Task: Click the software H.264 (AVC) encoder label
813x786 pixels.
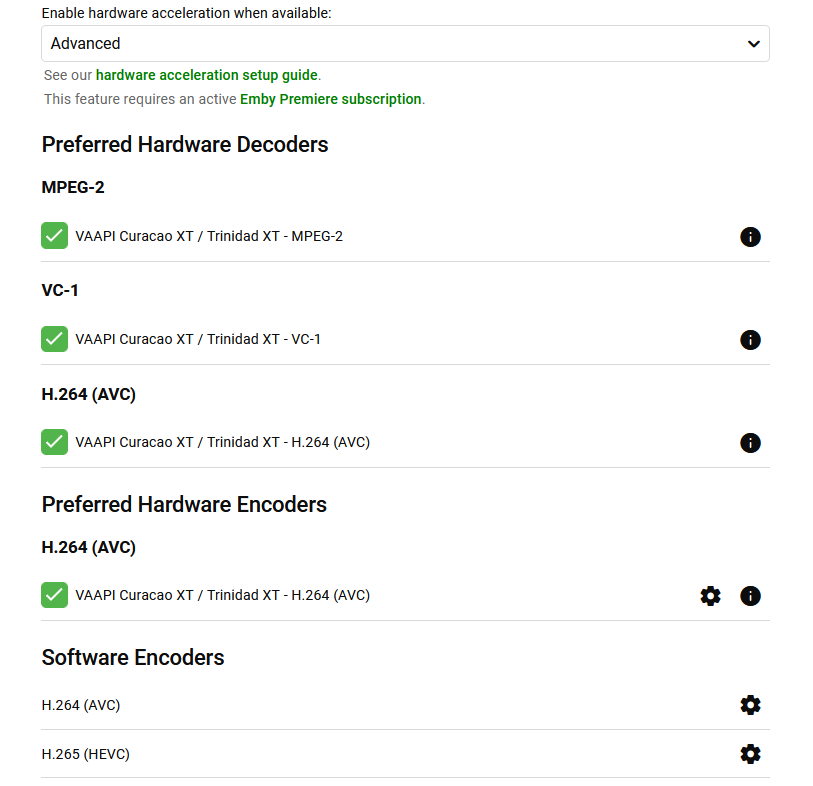Action: (x=81, y=705)
